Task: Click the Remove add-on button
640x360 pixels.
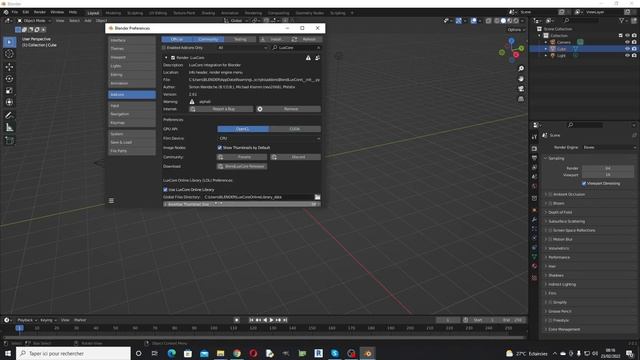Action: (288, 109)
